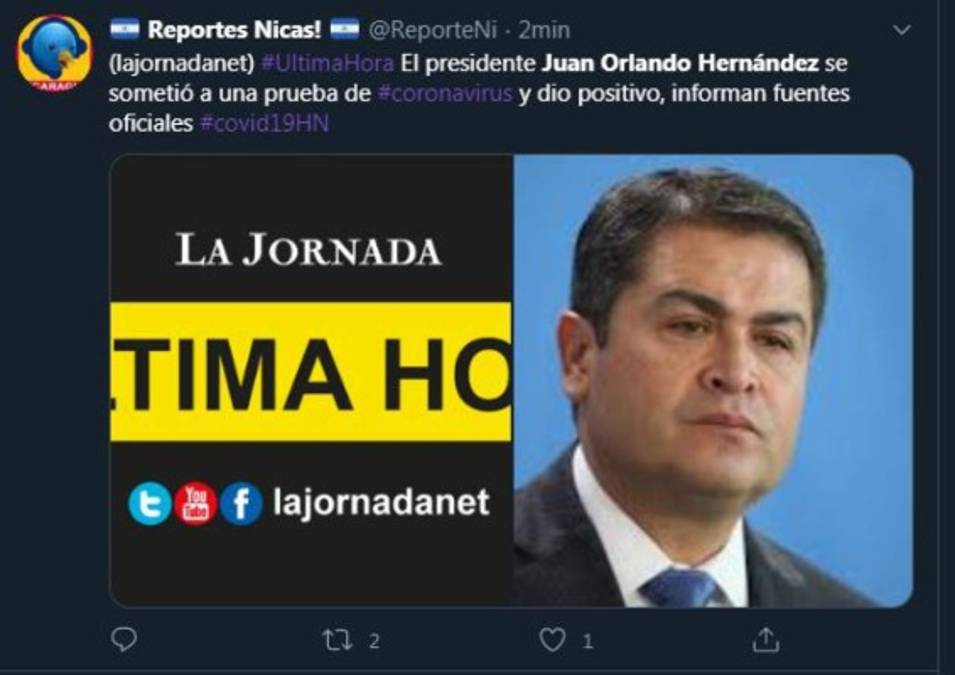
Task: Open the @ReporteNi handle
Action: (432, 30)
